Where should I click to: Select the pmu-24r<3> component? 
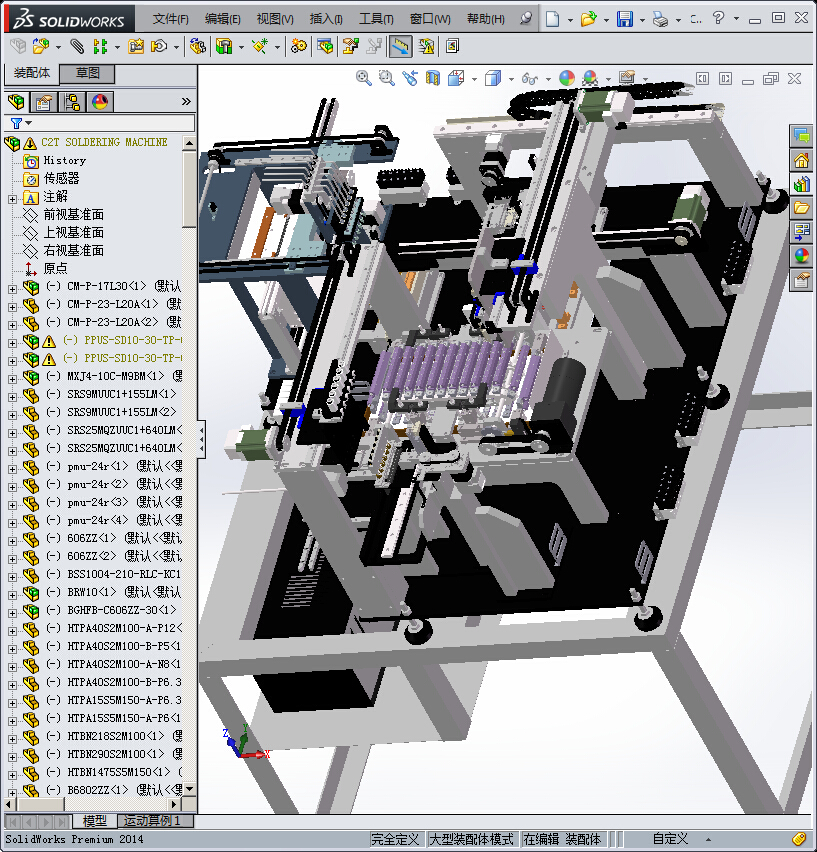coord(114,502)
